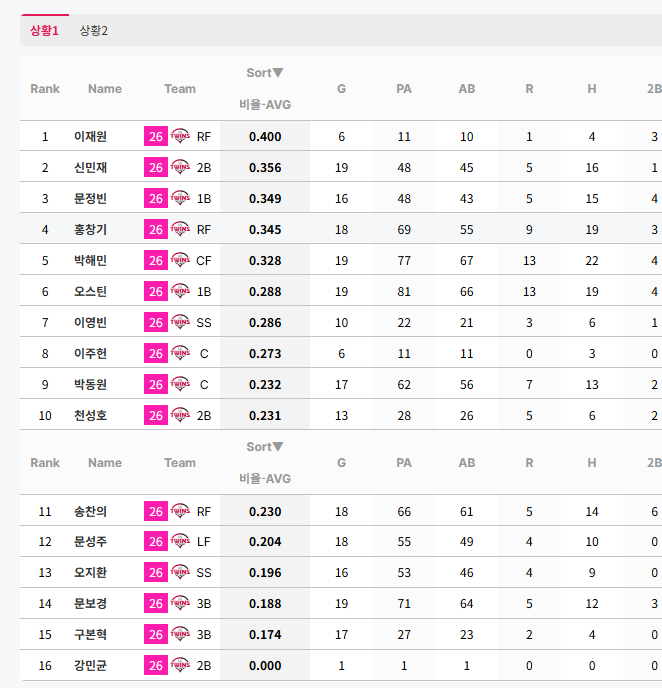662x688 pixels.
Task: Click the Twins logo in 오스틴's row
Action: (180, 291)
